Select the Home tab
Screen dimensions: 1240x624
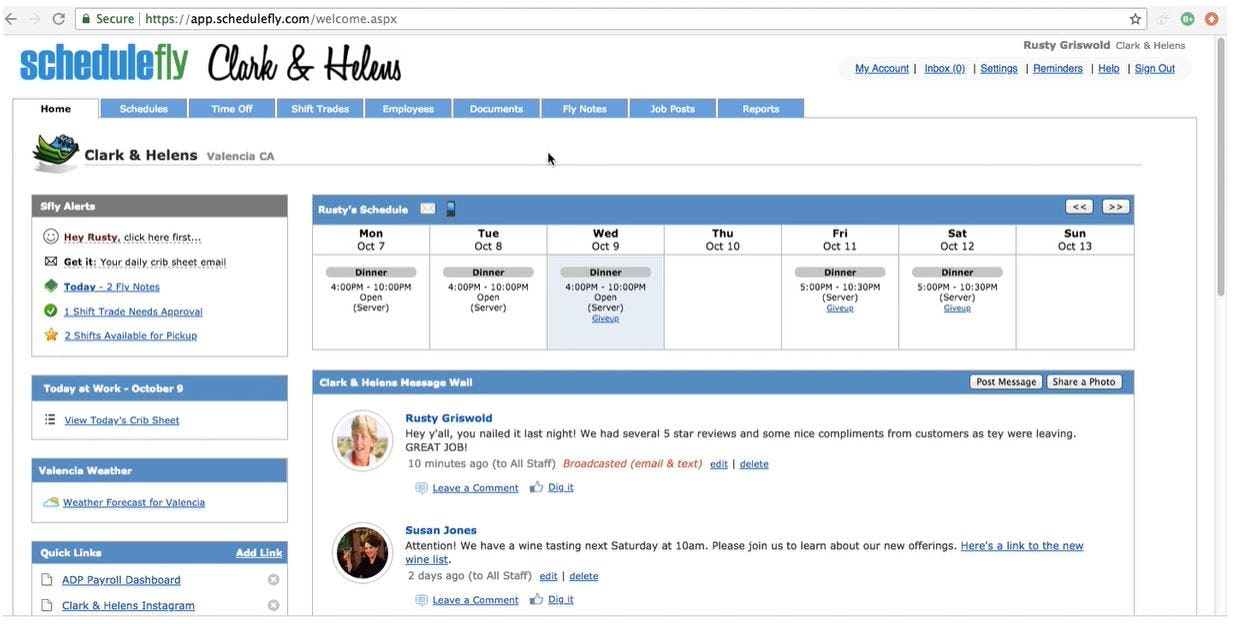click(x=56, y=108)
